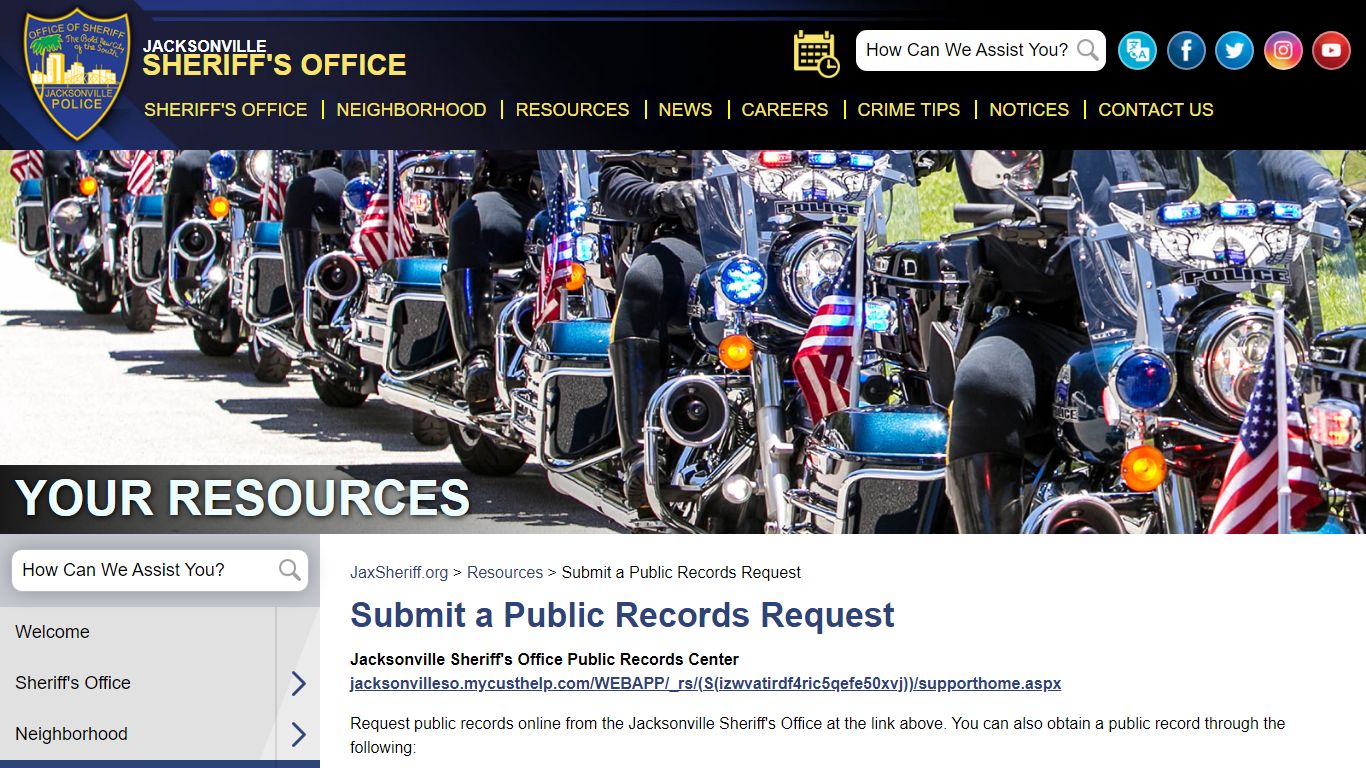Click the Jacksonville Police badge logo
The height and width of the screenshot is (768, 1366).
[77, 73]
